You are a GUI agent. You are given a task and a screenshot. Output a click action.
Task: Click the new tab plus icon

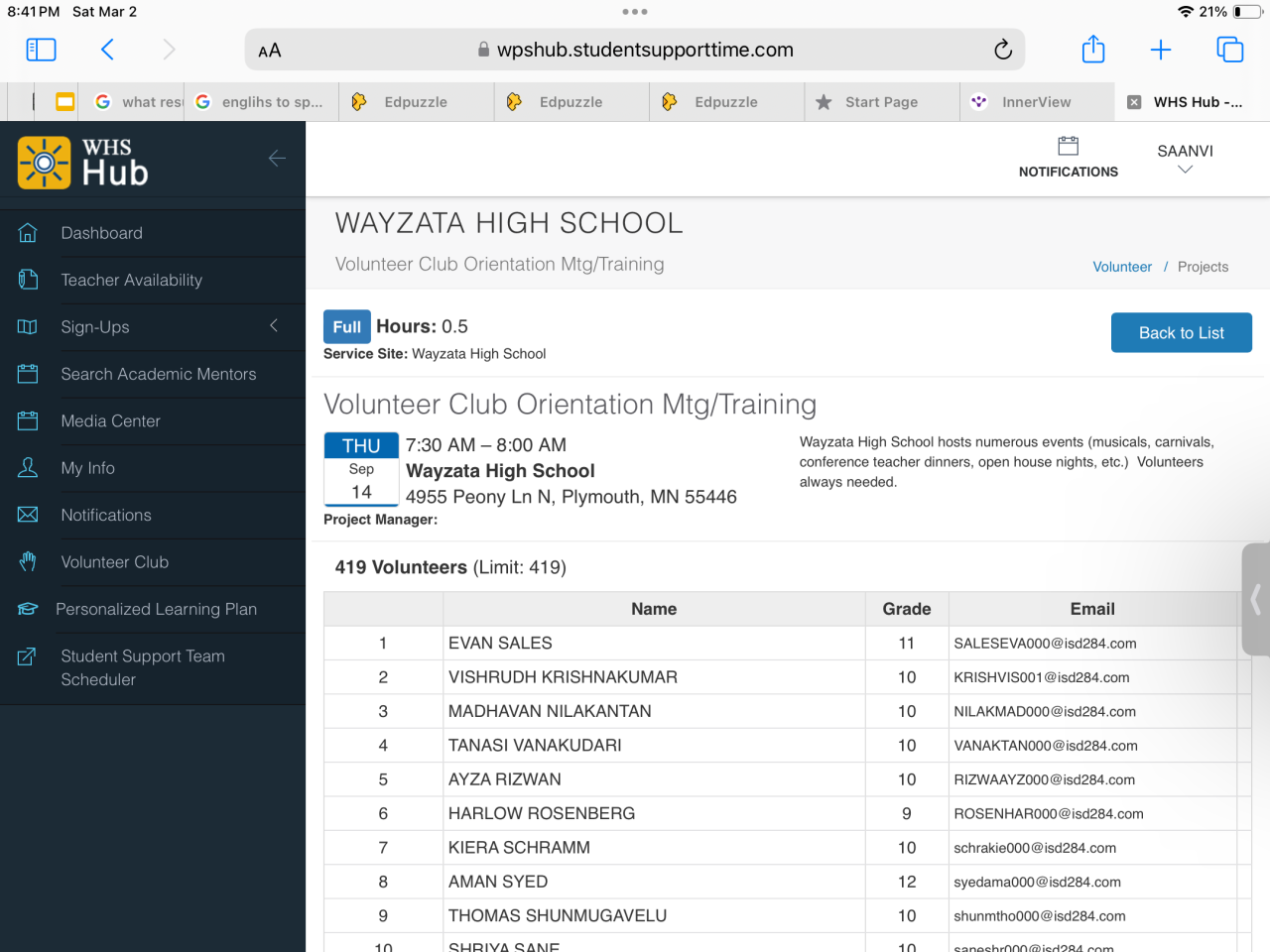pyautogui.click(x=1160, y=50)
